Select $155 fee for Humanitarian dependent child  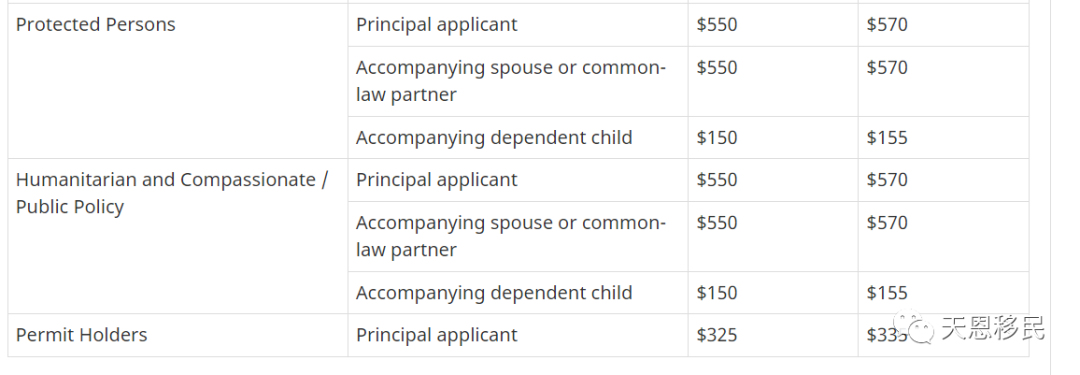[887, 293]
